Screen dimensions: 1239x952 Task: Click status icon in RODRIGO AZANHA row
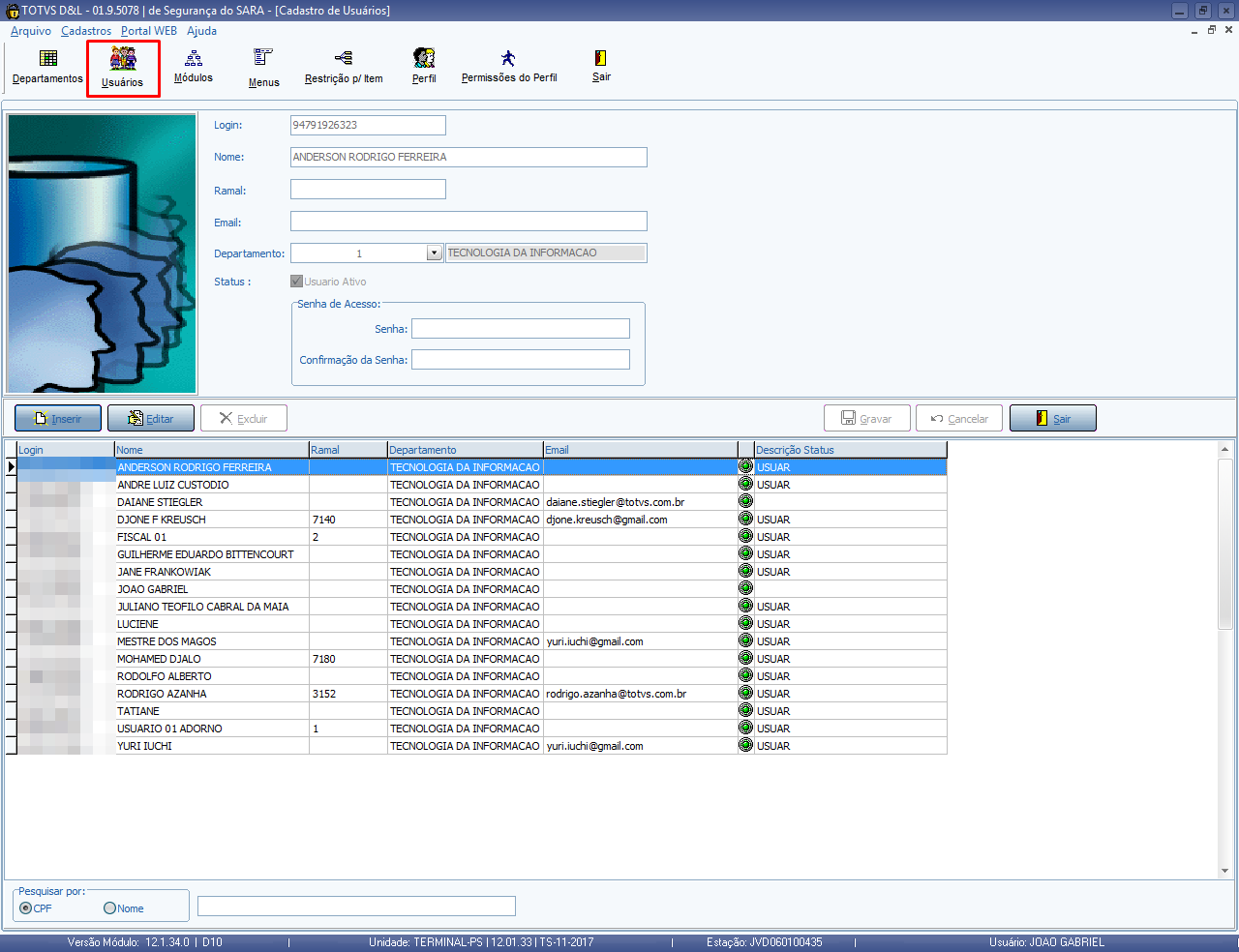[x=745, y=693]
